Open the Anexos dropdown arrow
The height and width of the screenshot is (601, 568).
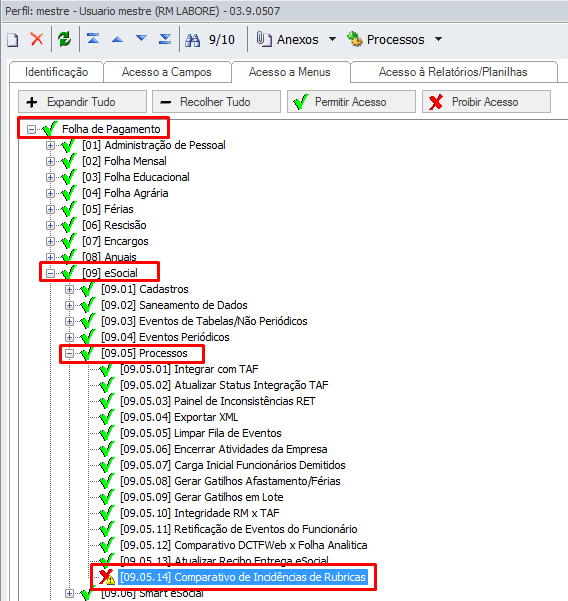pos(333,39)
